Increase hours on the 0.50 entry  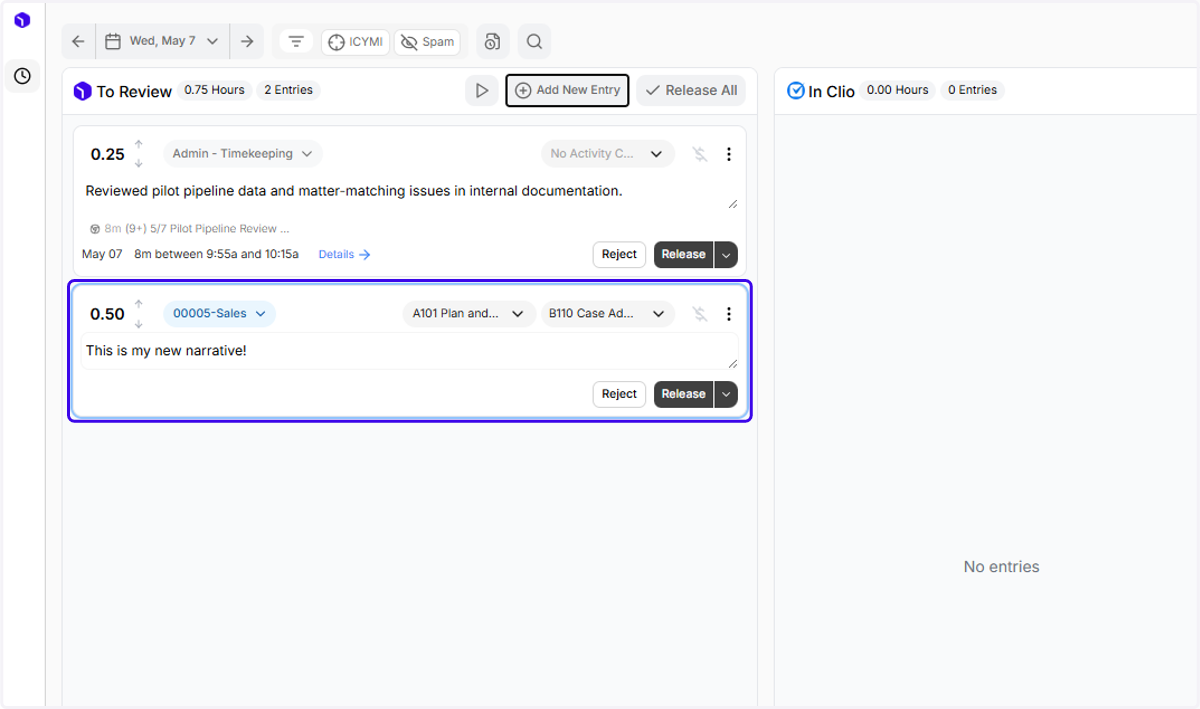pos(139,304)
